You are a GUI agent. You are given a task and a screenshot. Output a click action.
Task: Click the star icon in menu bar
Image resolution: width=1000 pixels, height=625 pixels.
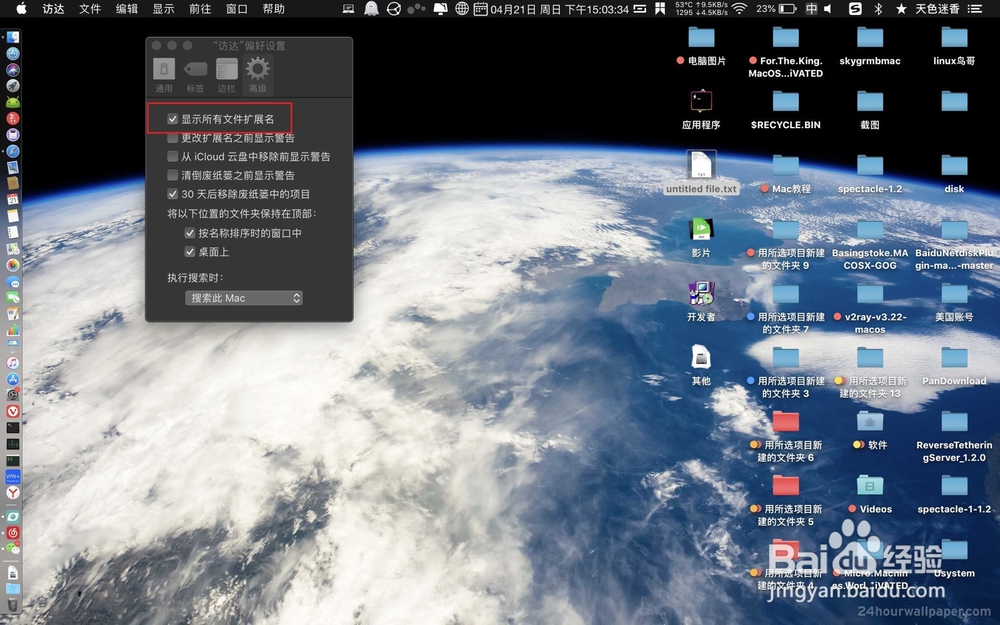[x=901, y=9]
